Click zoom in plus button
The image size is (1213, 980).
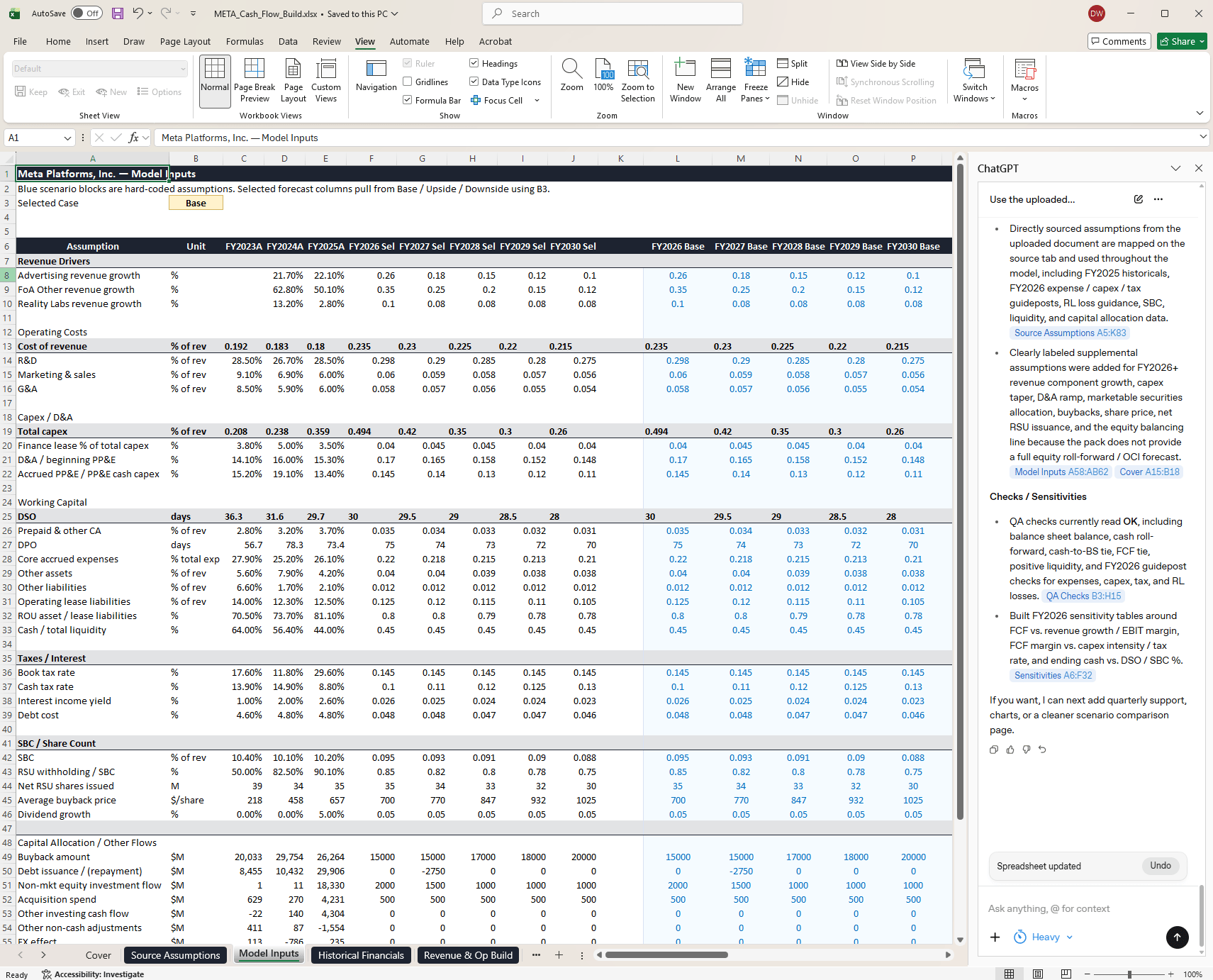point(1171,974)
